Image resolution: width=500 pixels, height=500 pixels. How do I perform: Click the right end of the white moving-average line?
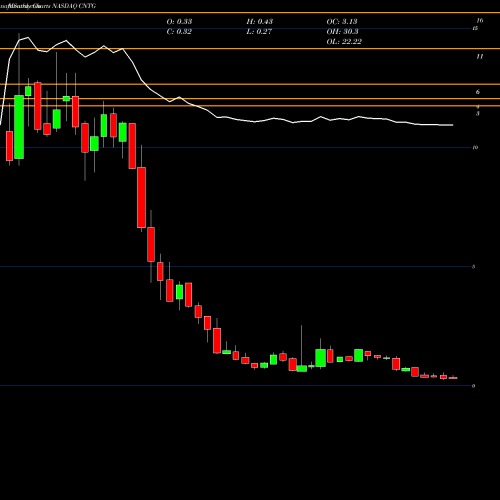(x=452, y=125)
